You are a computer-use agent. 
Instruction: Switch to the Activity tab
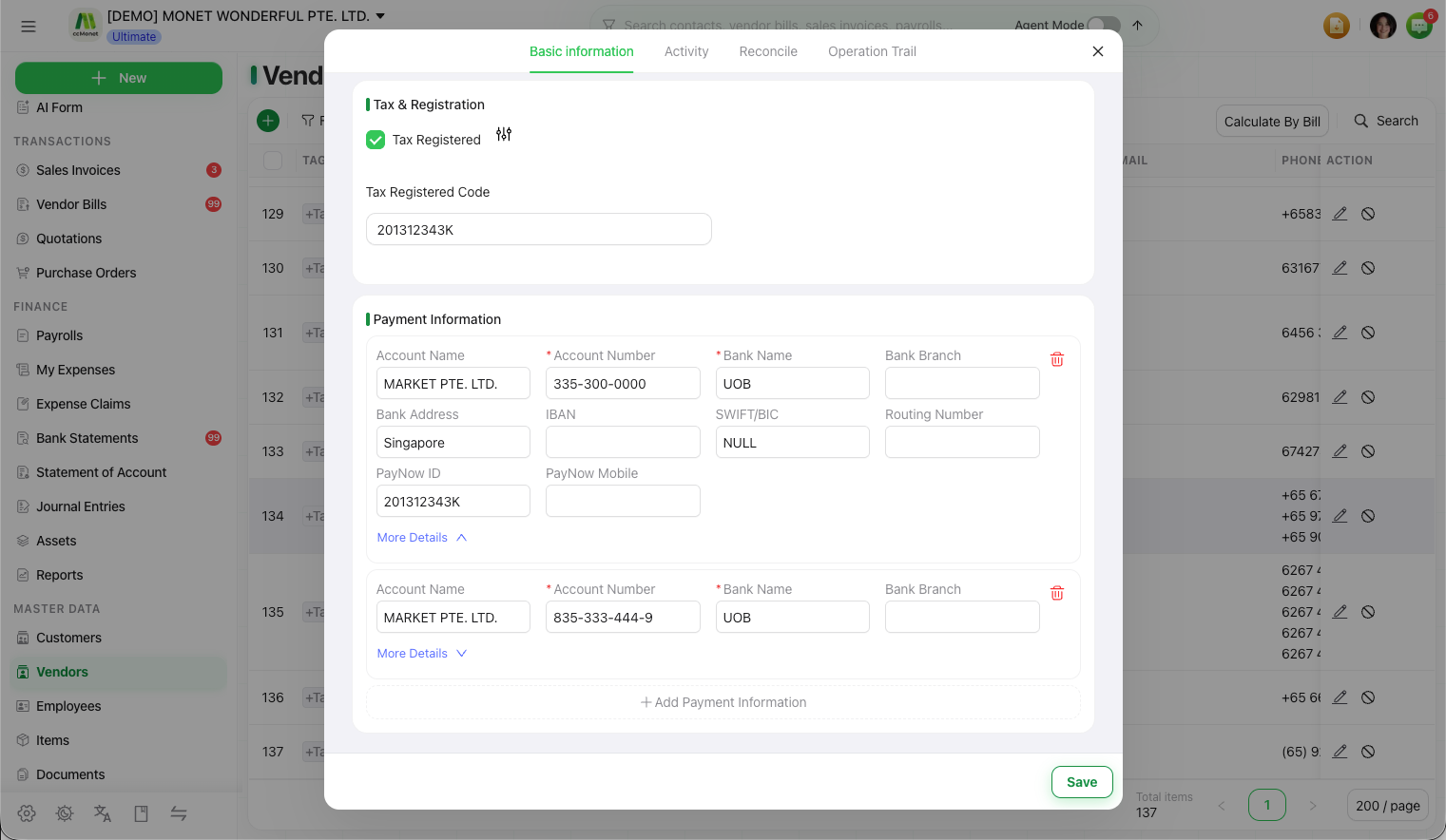tap(686, 51)
